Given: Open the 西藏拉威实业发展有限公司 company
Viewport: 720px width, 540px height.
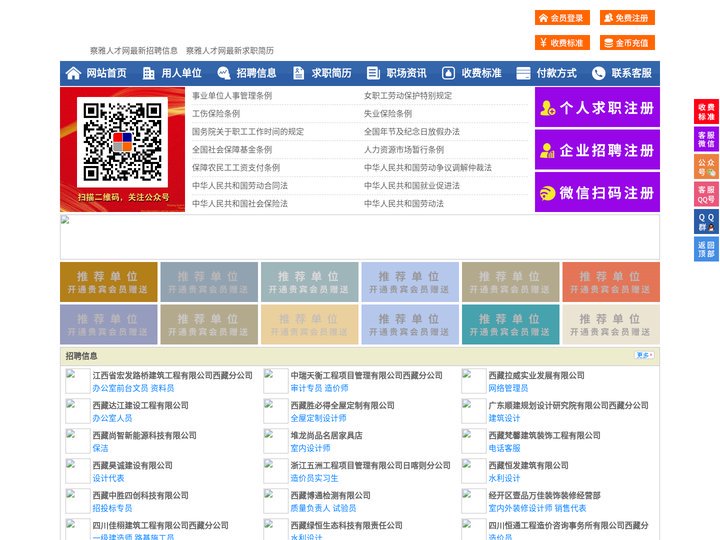Looking at the screenshot, I should tap(536, 375).
